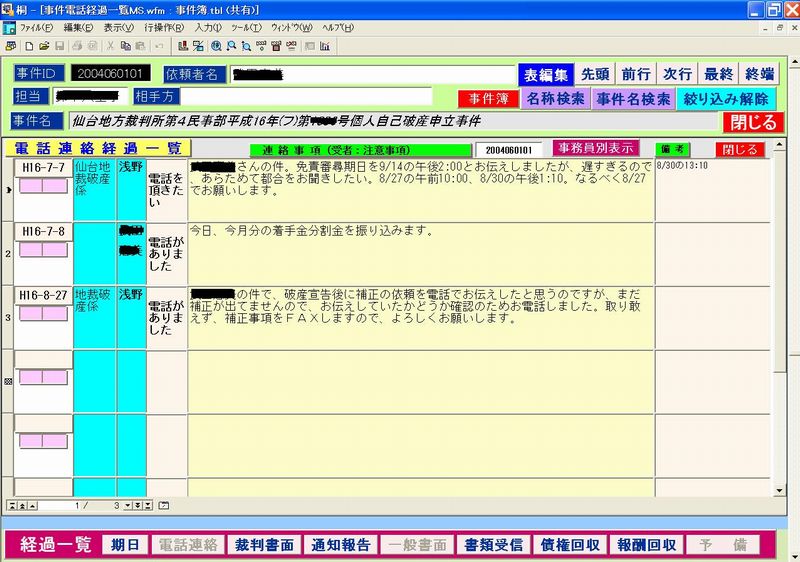Select the H16-8-27 date cell
This screenshot has height=562, width=800.
tap(43, 295)
